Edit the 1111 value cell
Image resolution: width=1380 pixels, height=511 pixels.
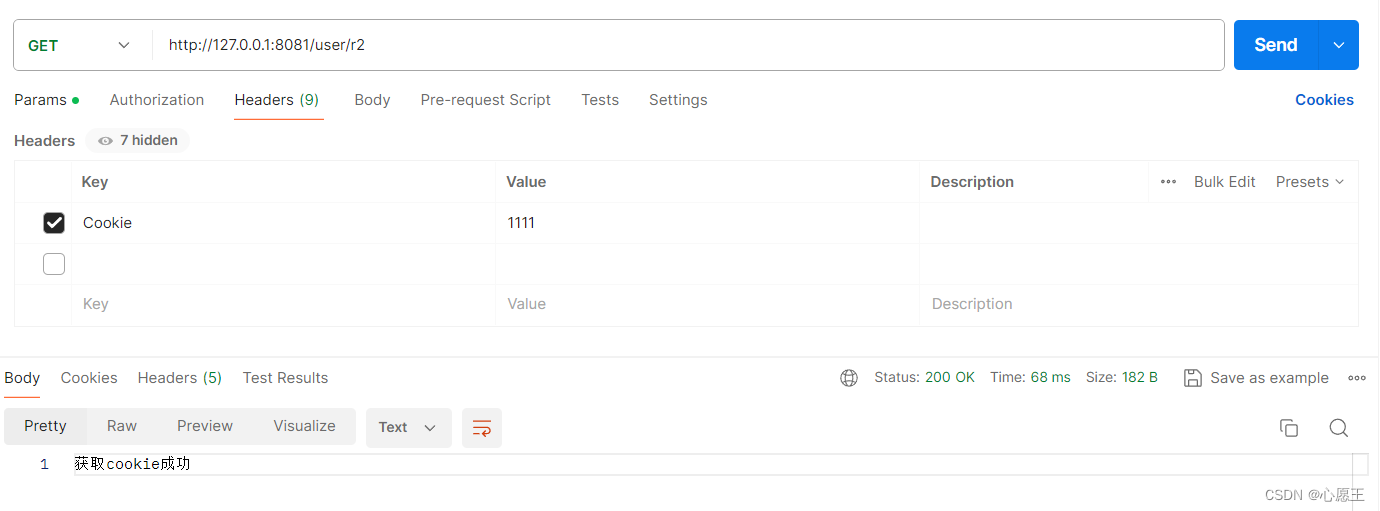(x=707, y=223)
